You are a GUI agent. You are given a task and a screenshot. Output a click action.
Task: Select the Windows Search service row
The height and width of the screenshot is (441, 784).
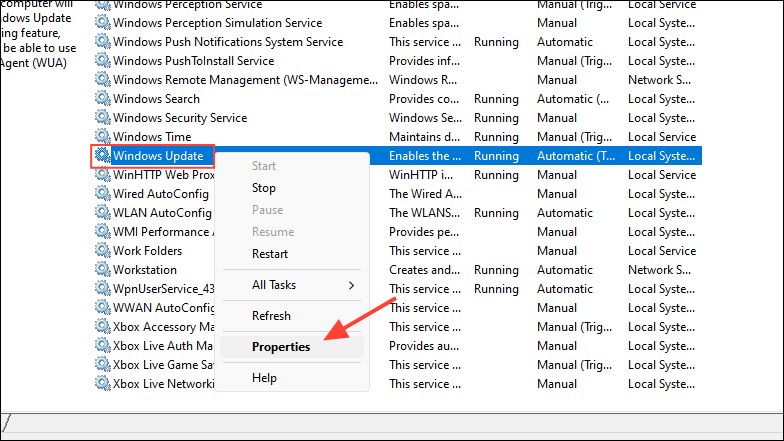click(398, 98)
